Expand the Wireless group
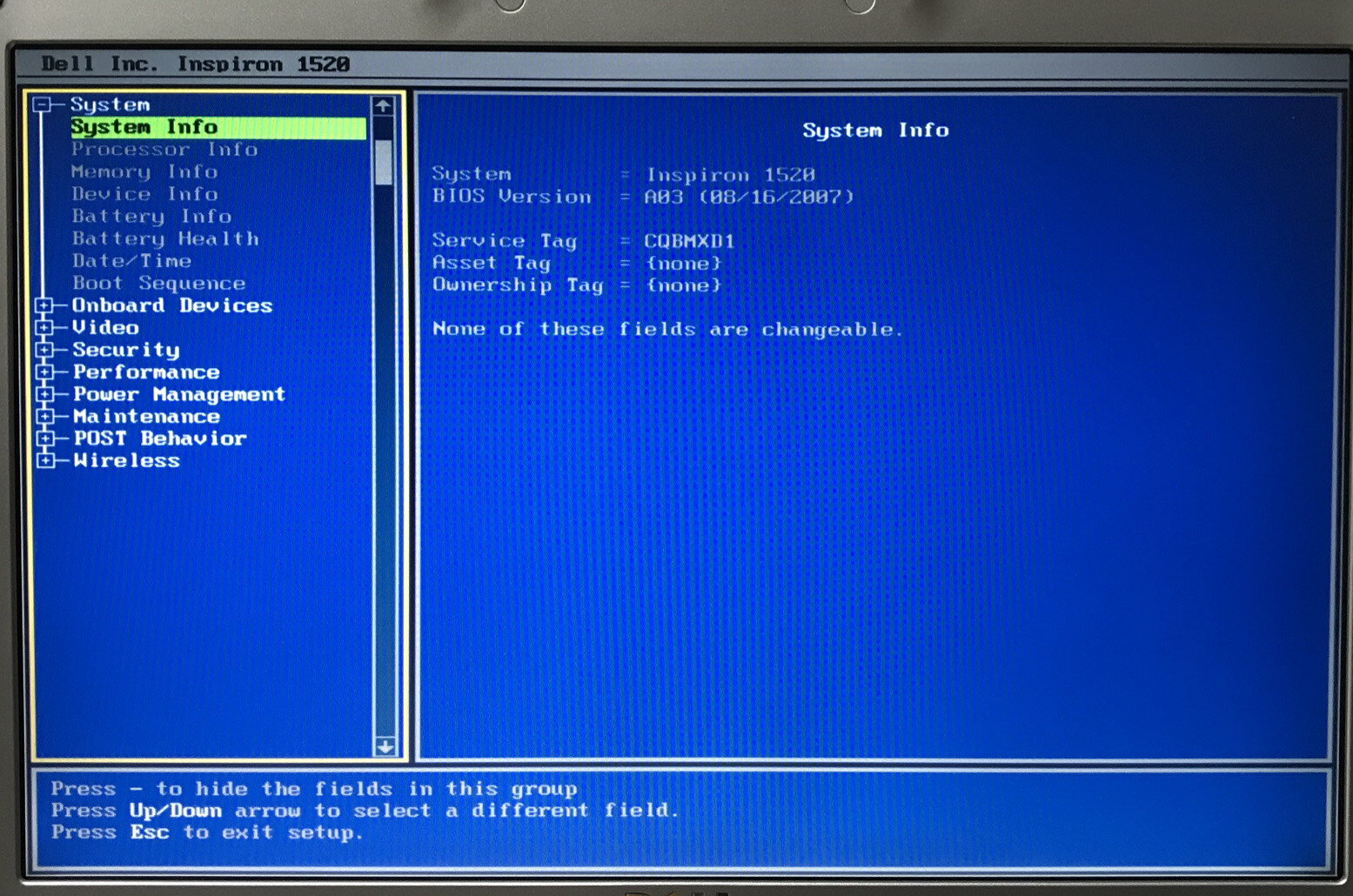The image size is (1353, 896). coord(44,460)
